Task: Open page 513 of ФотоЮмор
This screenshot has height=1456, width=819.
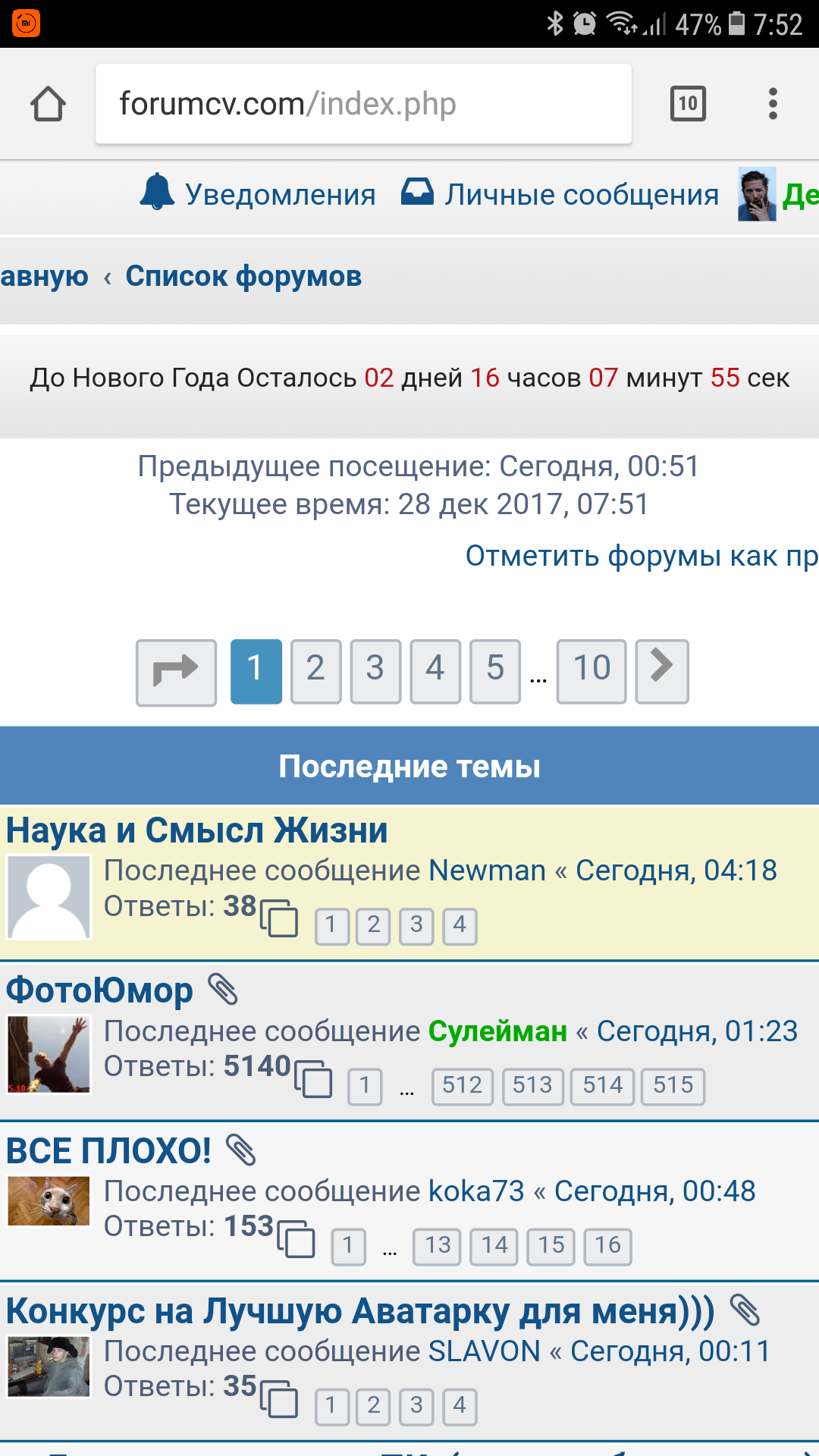Action: [x=532, y=1086]
